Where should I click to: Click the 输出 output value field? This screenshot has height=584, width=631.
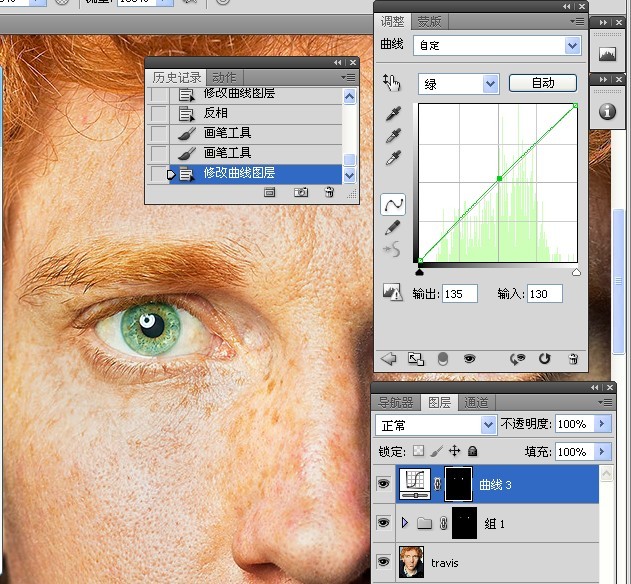460,293
